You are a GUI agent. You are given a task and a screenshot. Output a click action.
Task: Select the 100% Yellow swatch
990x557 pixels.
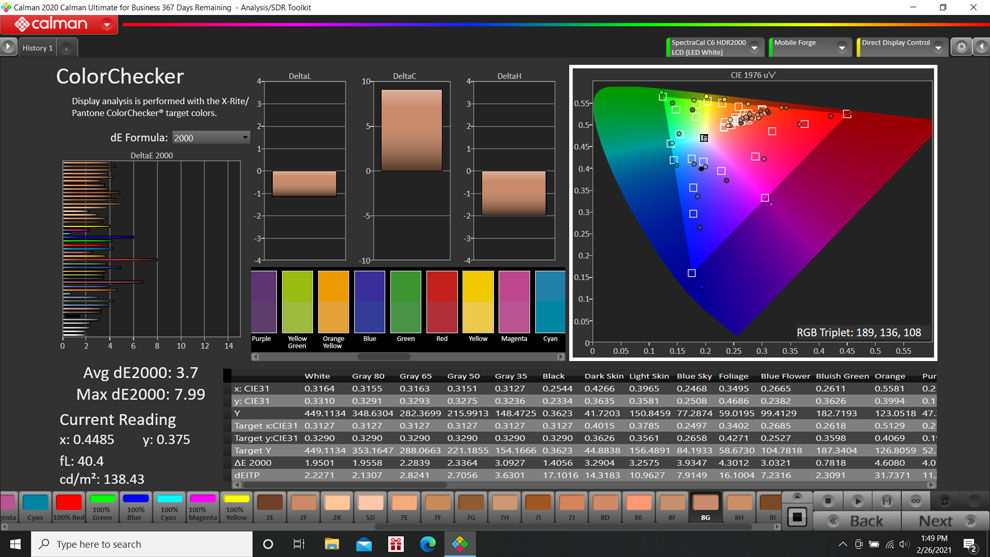pyautogui.click(x=236, y=507)
